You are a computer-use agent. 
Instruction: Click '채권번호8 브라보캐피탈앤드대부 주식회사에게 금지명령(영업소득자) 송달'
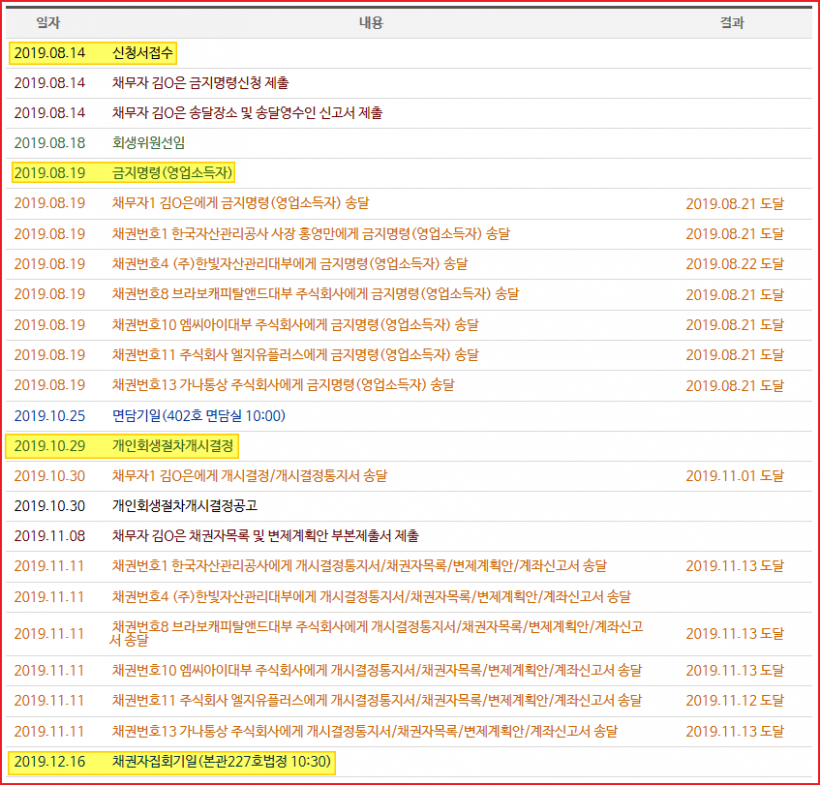coord(315,294)
